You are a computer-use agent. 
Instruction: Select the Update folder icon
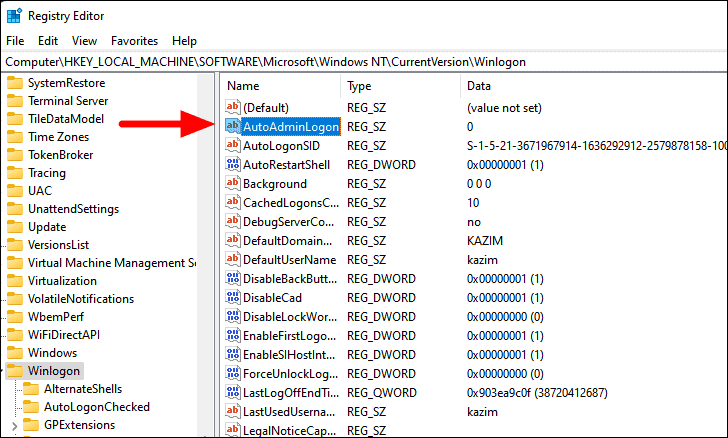[x=15, y=228]
